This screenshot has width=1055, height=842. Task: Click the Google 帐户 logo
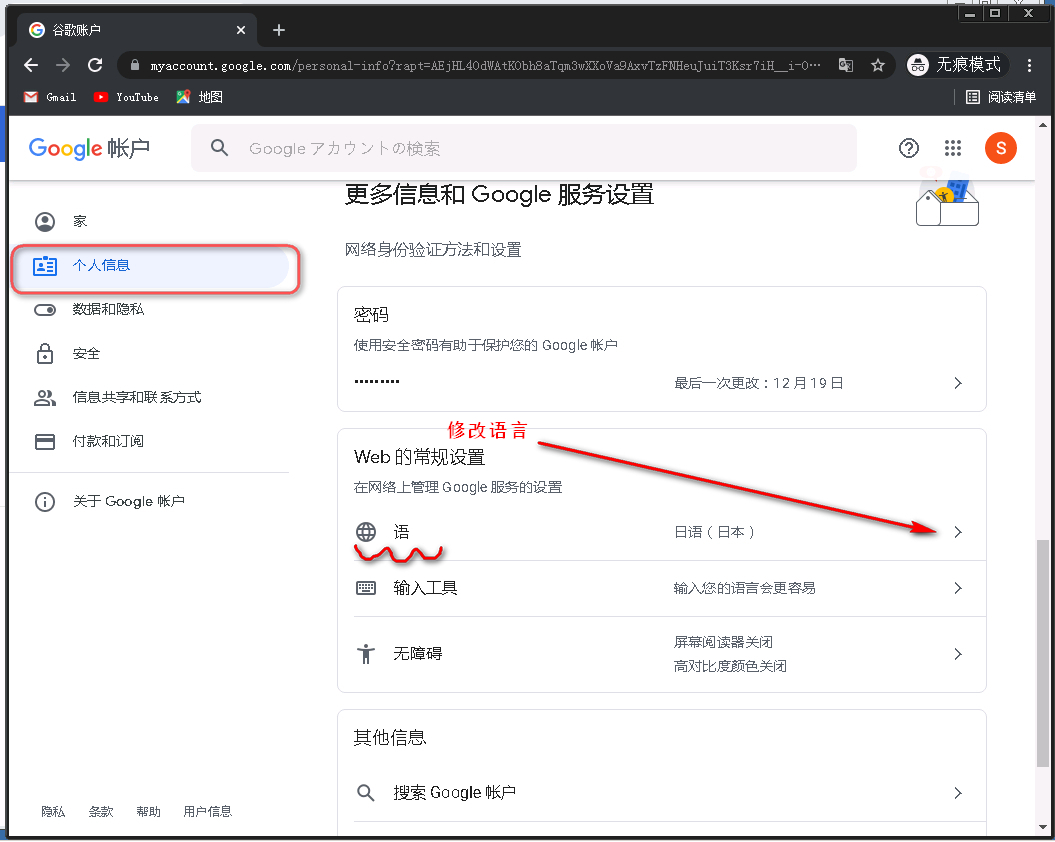pyautogui.click(x=89, y=148)
